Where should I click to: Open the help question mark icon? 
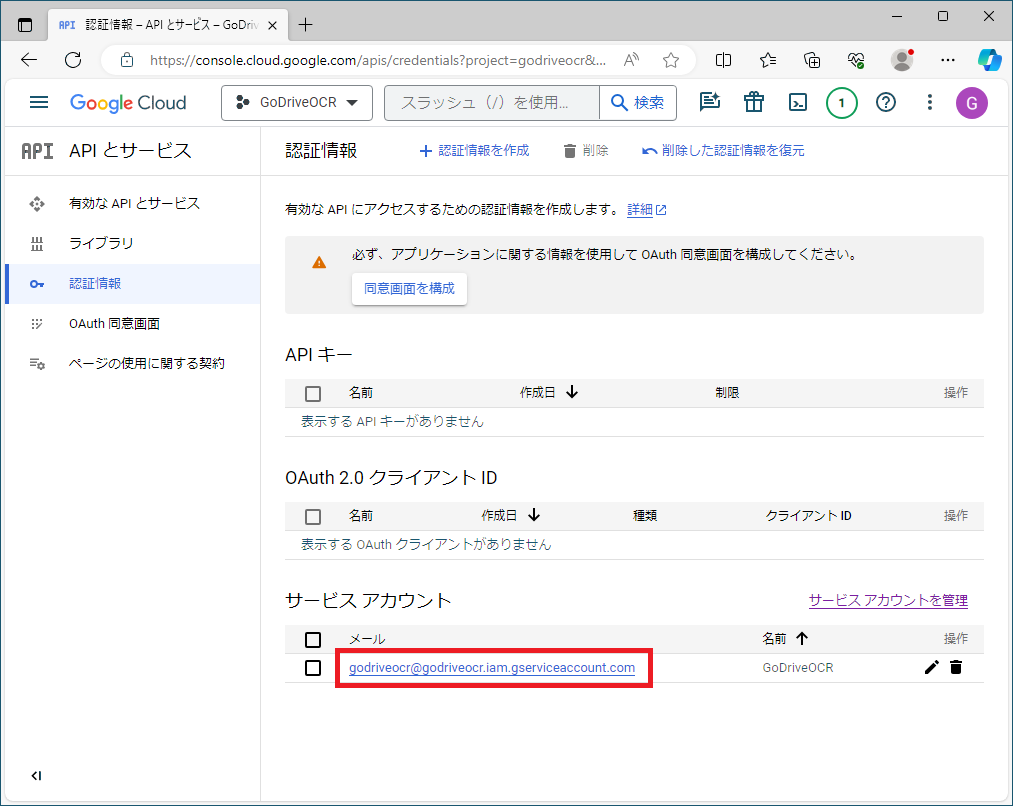tap(886, 102)
